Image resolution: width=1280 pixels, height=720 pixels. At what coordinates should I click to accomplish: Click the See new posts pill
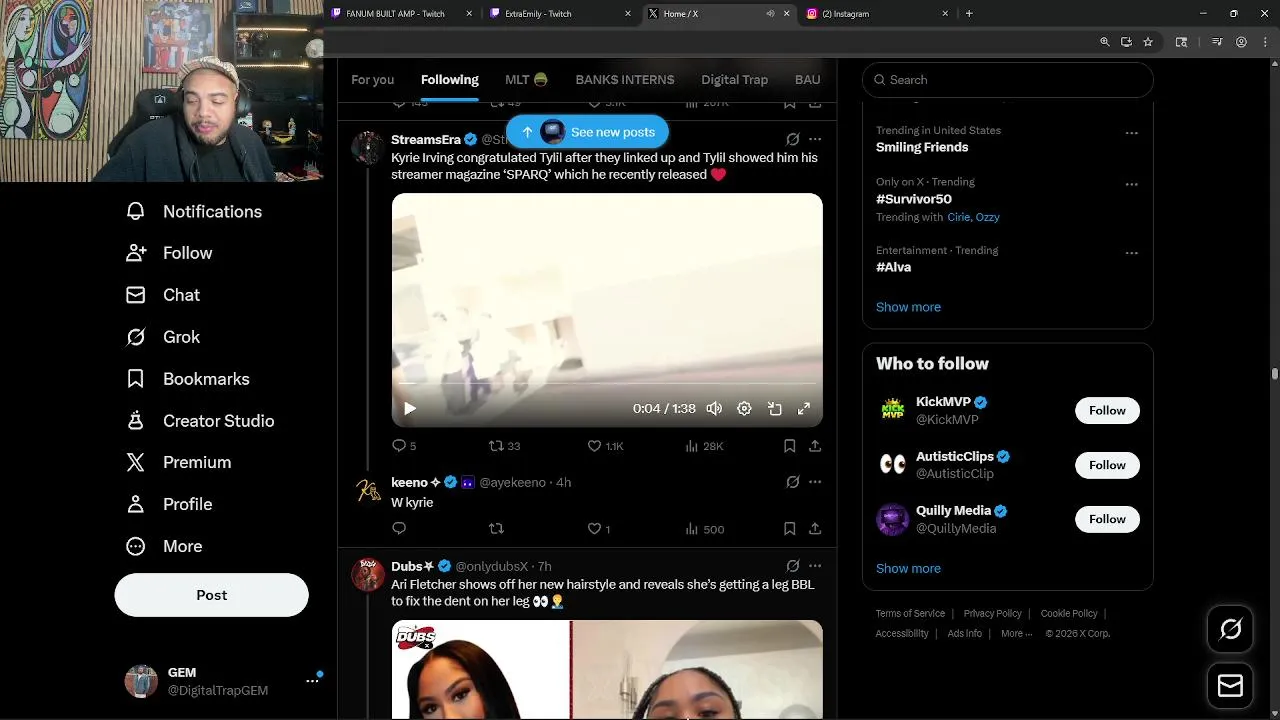[x=587, y=132]
